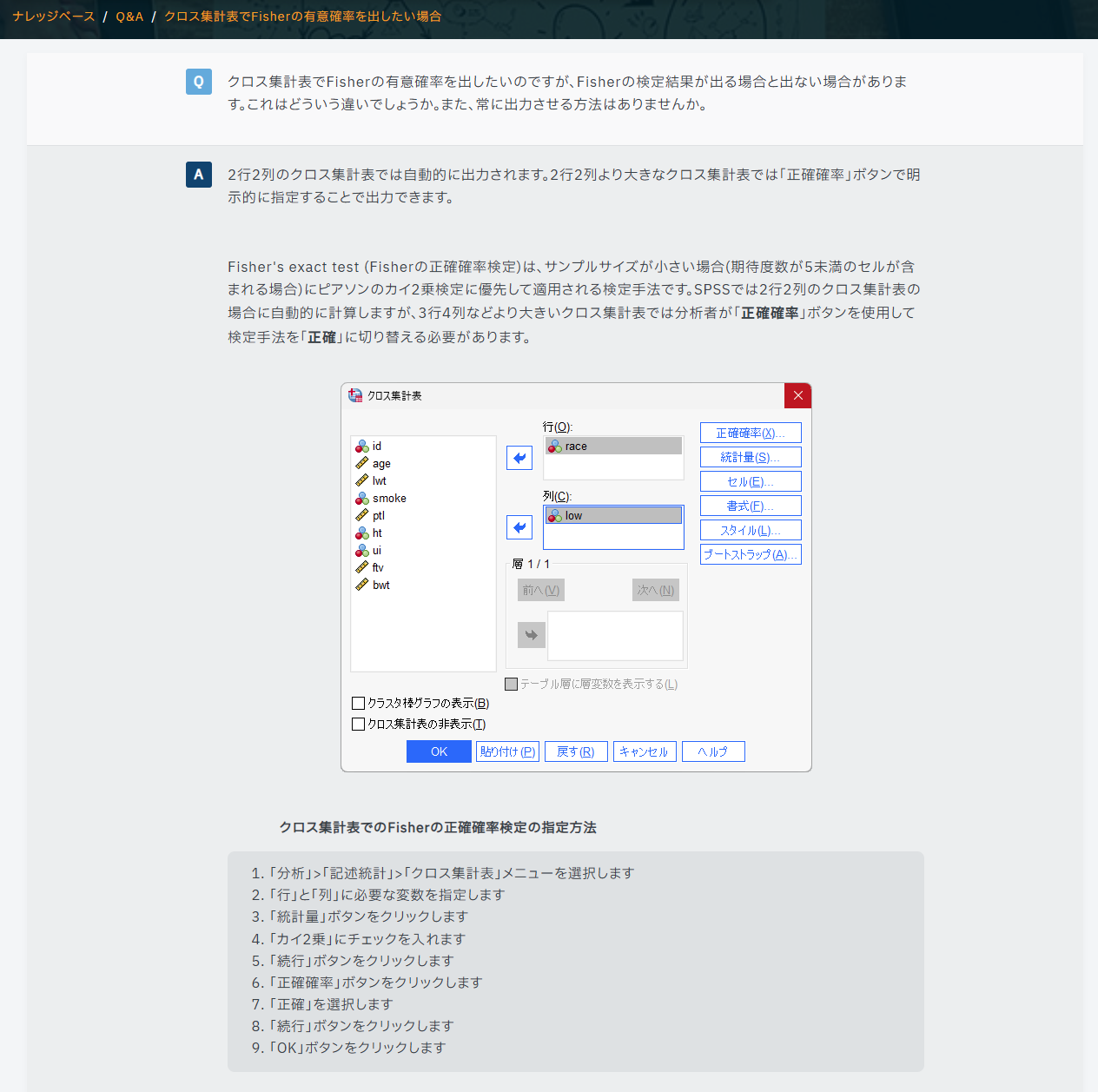Enable the クラスタ棒グラフの表示 checkbox
Image resolution: width=1098 pixels, height=1092 pixels.
pyautogui.click(x=358, y=703)
